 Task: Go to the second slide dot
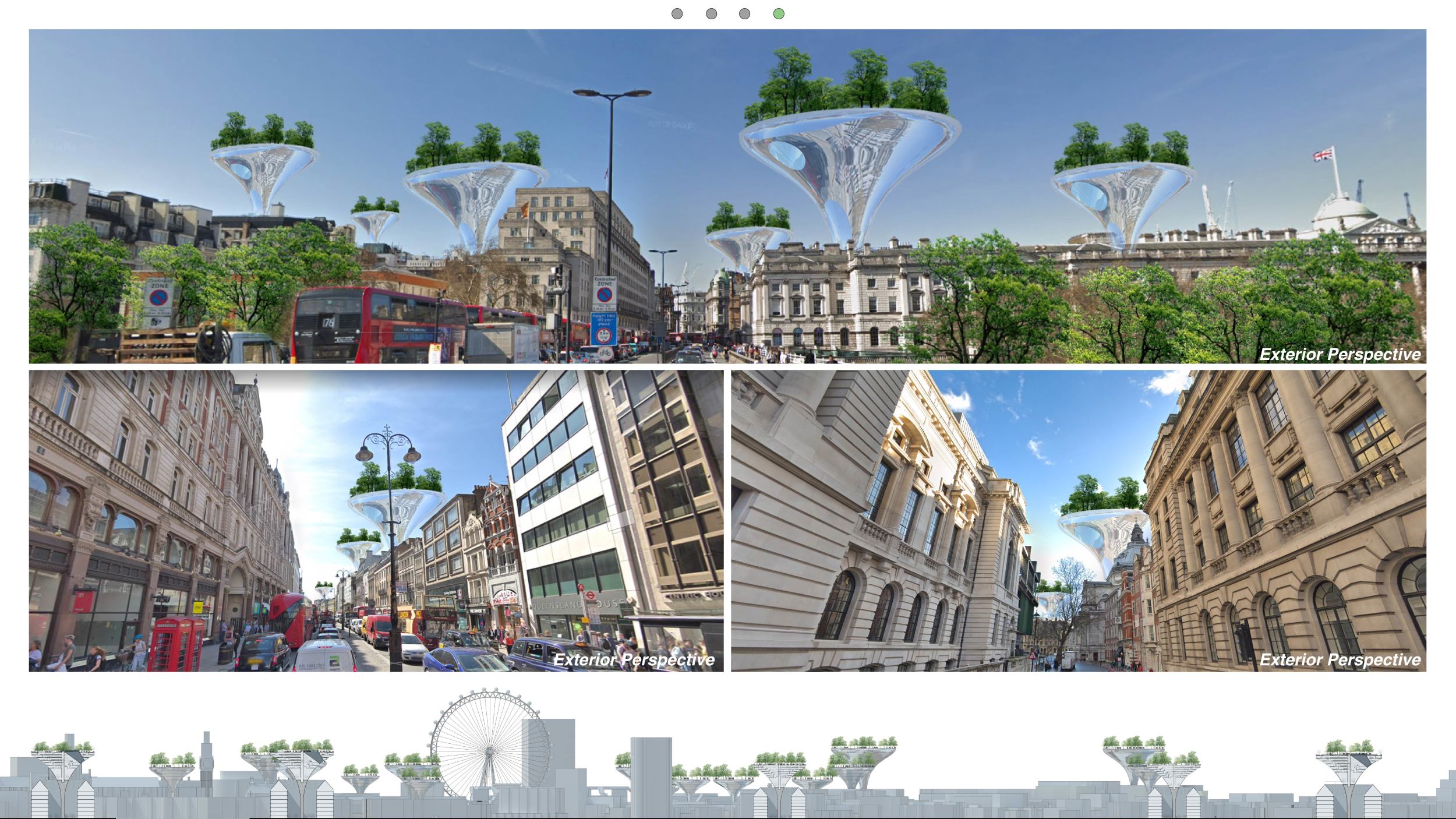711,13
